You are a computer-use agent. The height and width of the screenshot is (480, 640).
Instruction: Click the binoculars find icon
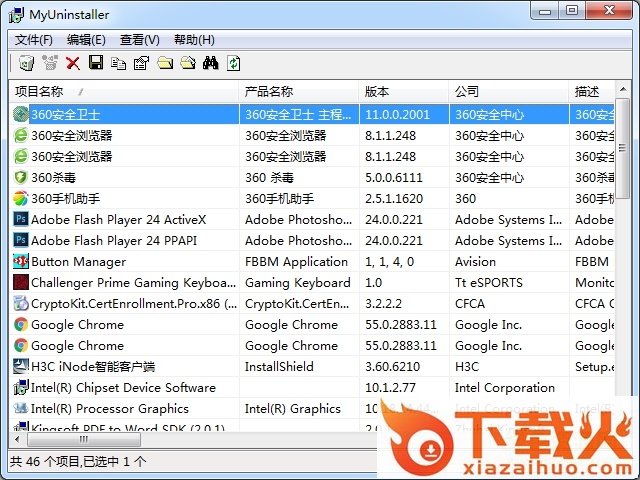pos(211,63)
